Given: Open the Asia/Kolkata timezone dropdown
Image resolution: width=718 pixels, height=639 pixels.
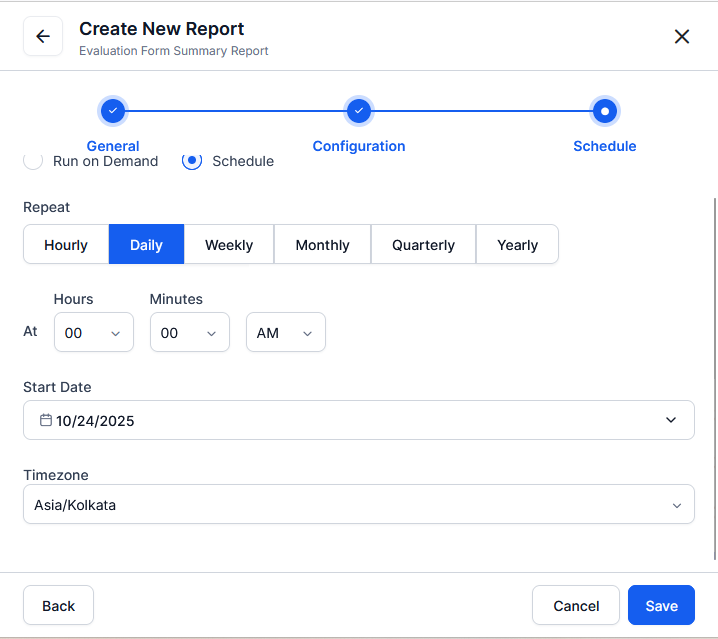Looking at the screenshot, I should tap(358, 505).
